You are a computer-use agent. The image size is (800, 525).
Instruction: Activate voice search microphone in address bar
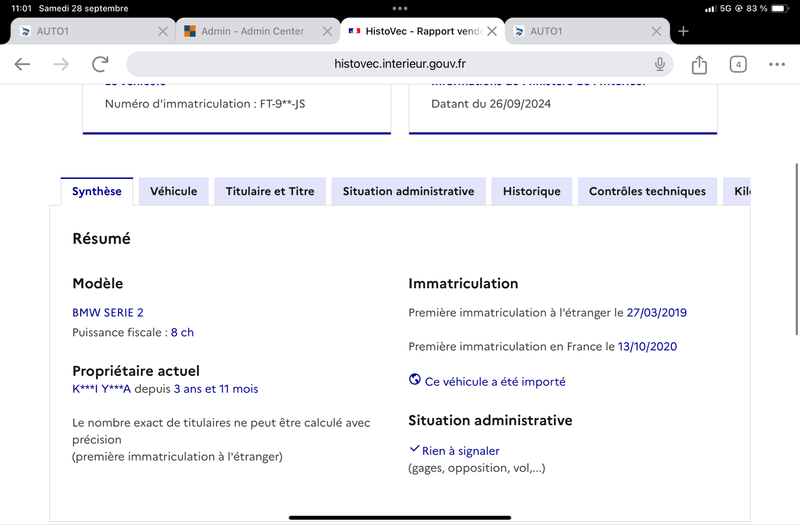point(660,64)
